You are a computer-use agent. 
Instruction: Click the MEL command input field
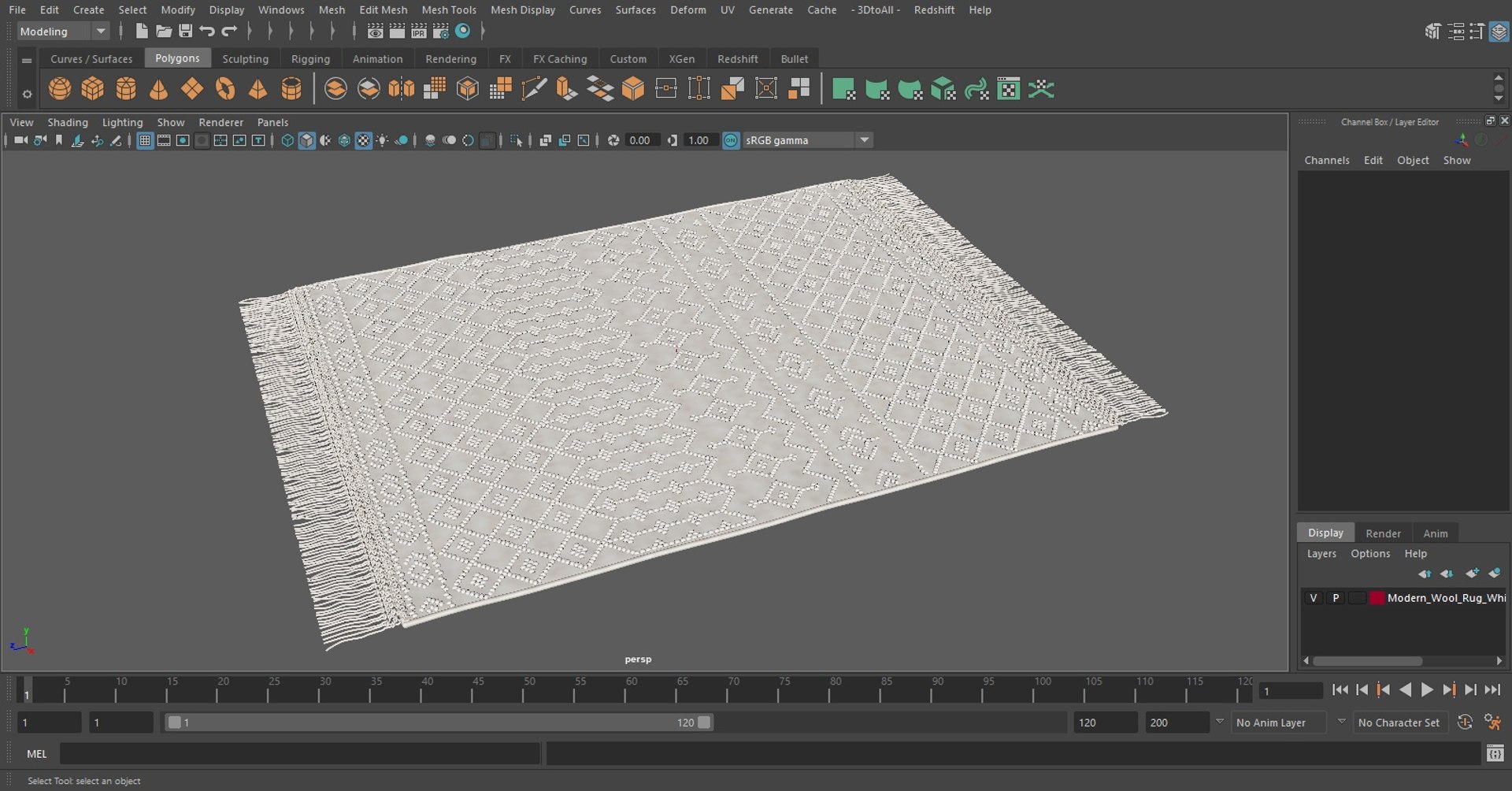point(300,754)
